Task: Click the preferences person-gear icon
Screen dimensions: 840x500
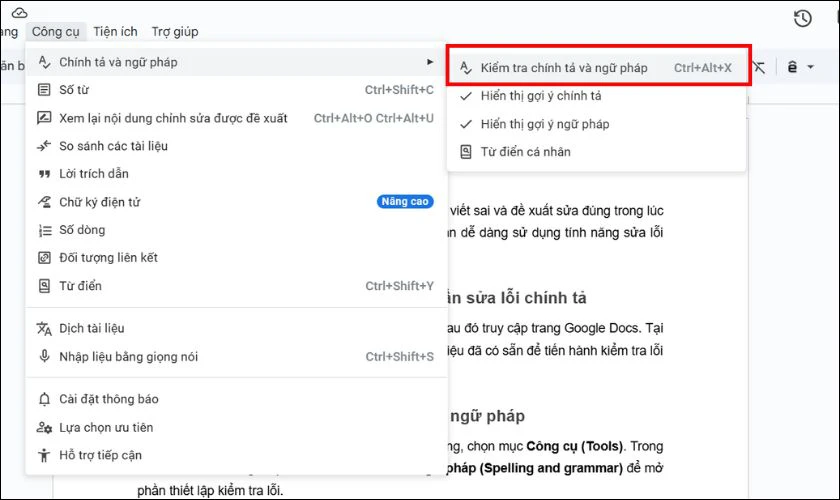Action: (44, 427)
